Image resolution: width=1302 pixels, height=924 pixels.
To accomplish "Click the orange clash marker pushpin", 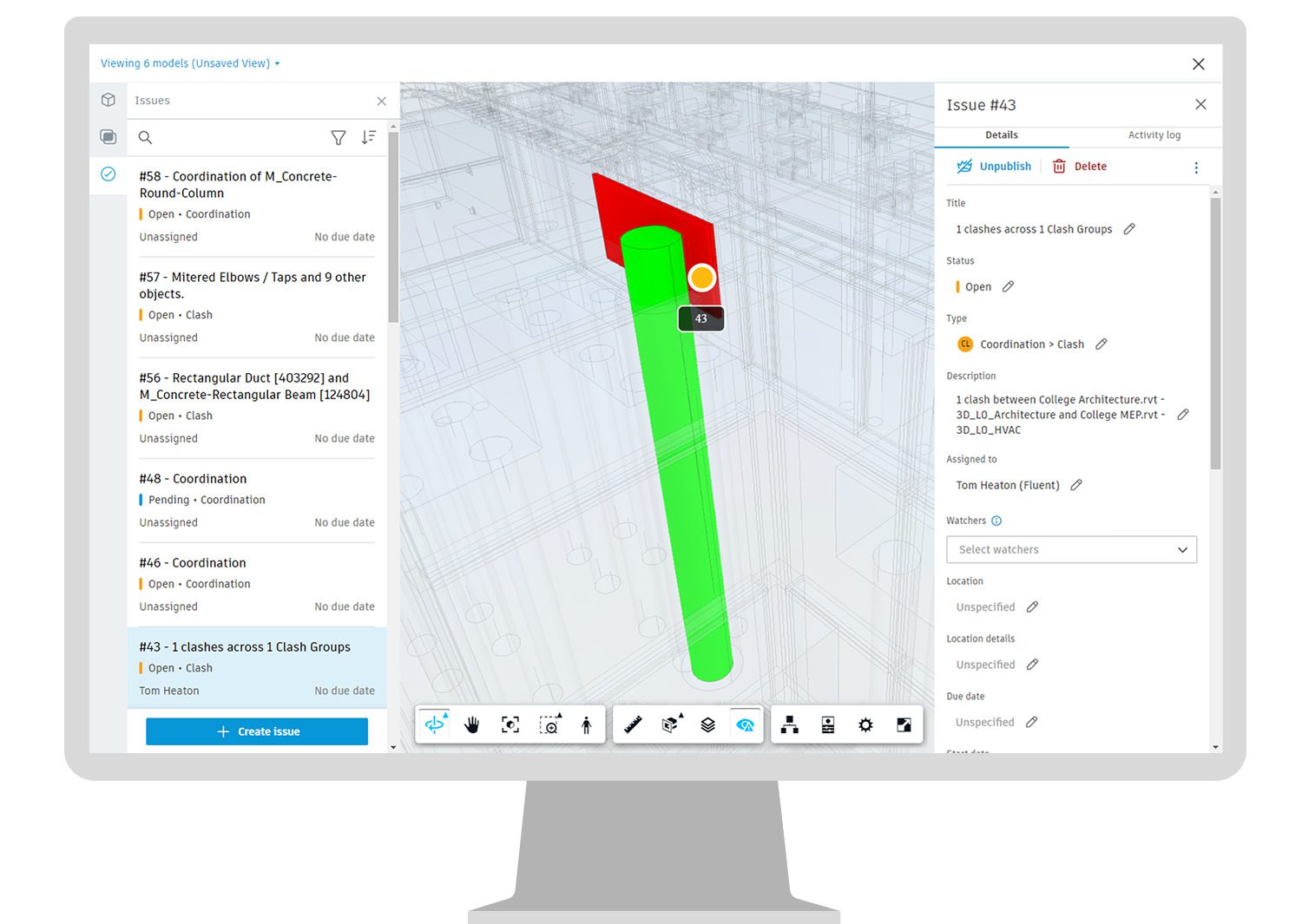I will [x=700, y=277].
